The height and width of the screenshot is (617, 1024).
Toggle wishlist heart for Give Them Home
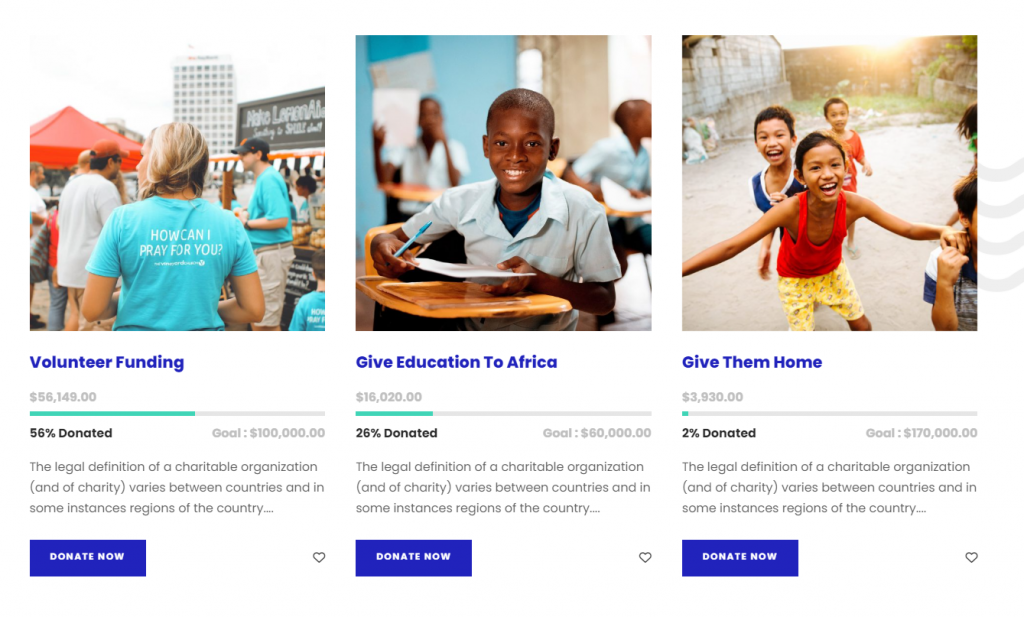tap(971, 558)
